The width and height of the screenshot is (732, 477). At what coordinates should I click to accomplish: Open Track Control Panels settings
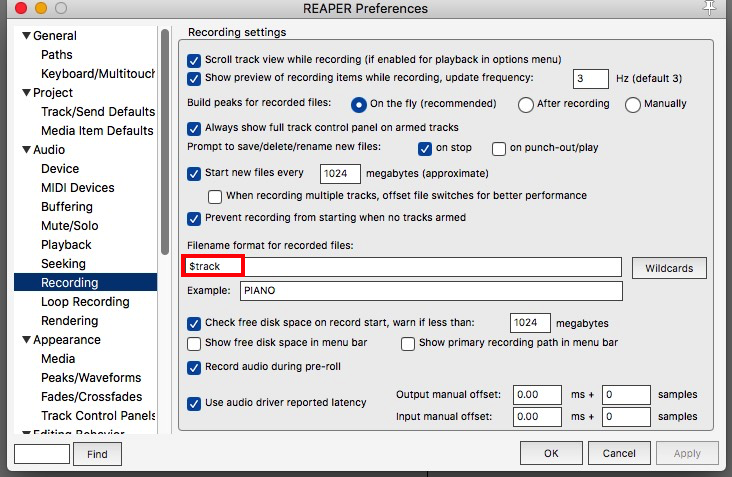pyautogui.click(x=98, y=415)
